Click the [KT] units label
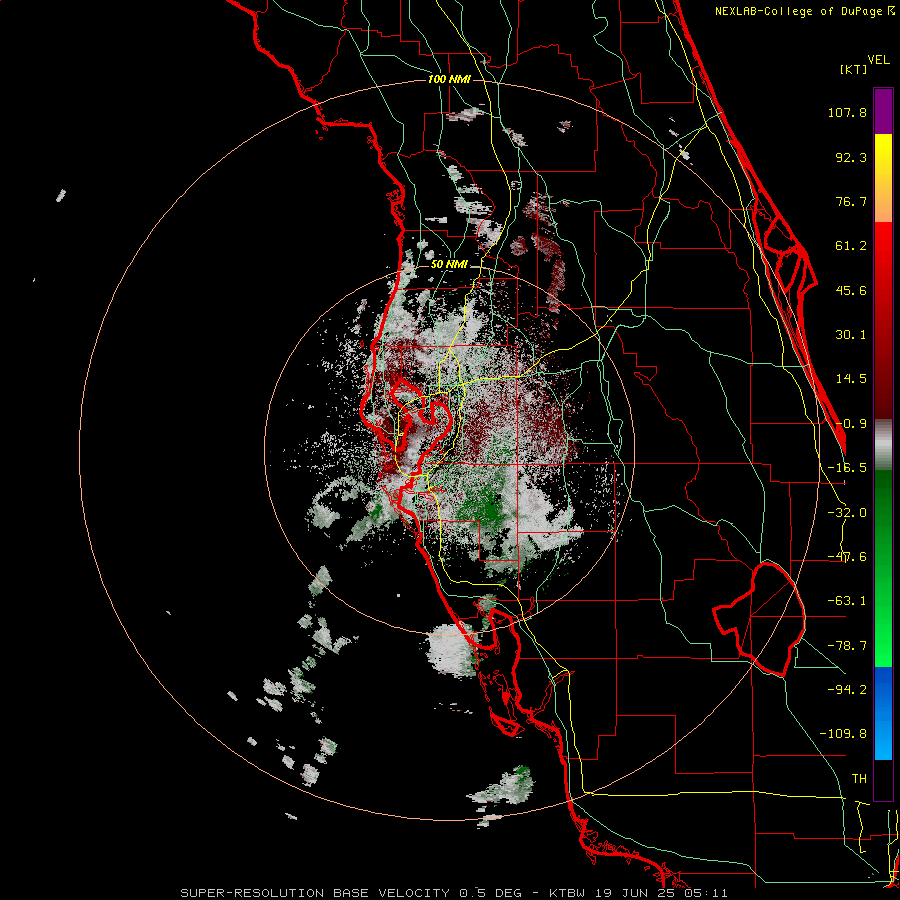900x900 pixels. click(854, 69)
